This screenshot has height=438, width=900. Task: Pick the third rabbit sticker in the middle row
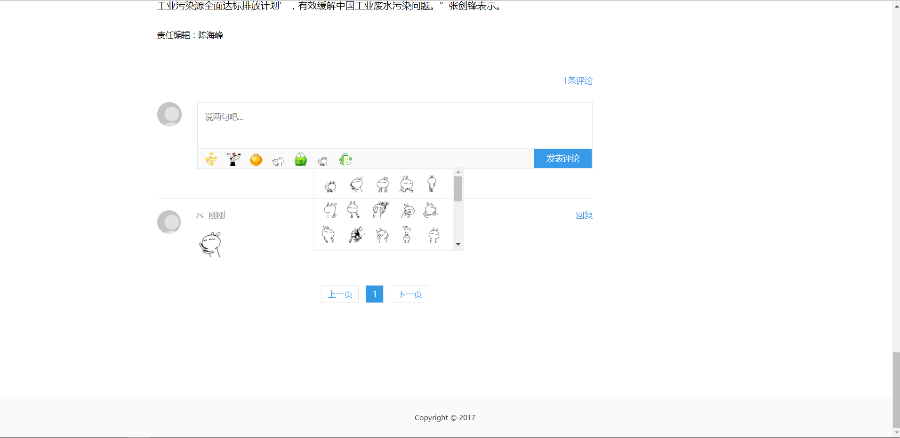[381, 210]
